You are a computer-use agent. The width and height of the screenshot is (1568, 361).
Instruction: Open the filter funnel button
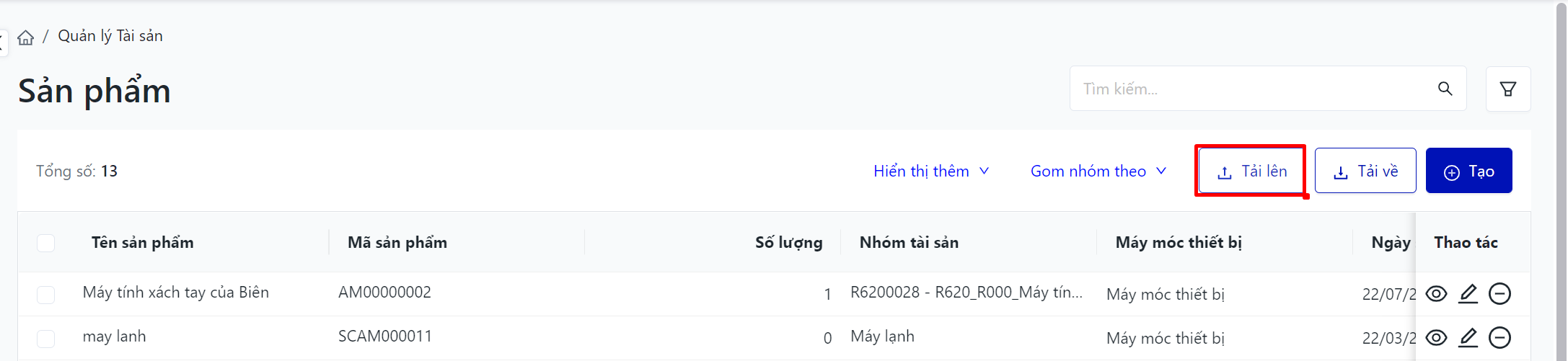click(1507, 89)
